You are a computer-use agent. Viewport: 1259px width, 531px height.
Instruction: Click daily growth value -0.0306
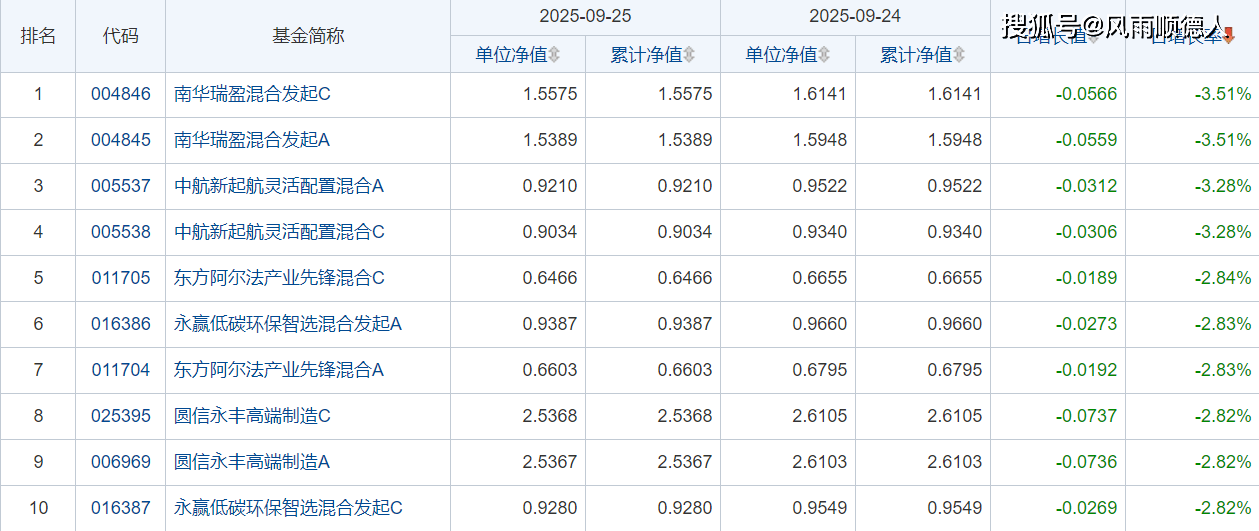click(1087, 232)
